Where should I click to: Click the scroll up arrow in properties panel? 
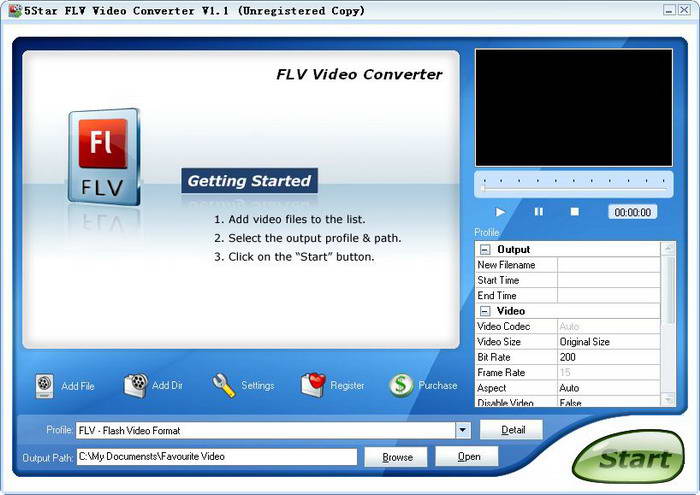coord(668,248)
